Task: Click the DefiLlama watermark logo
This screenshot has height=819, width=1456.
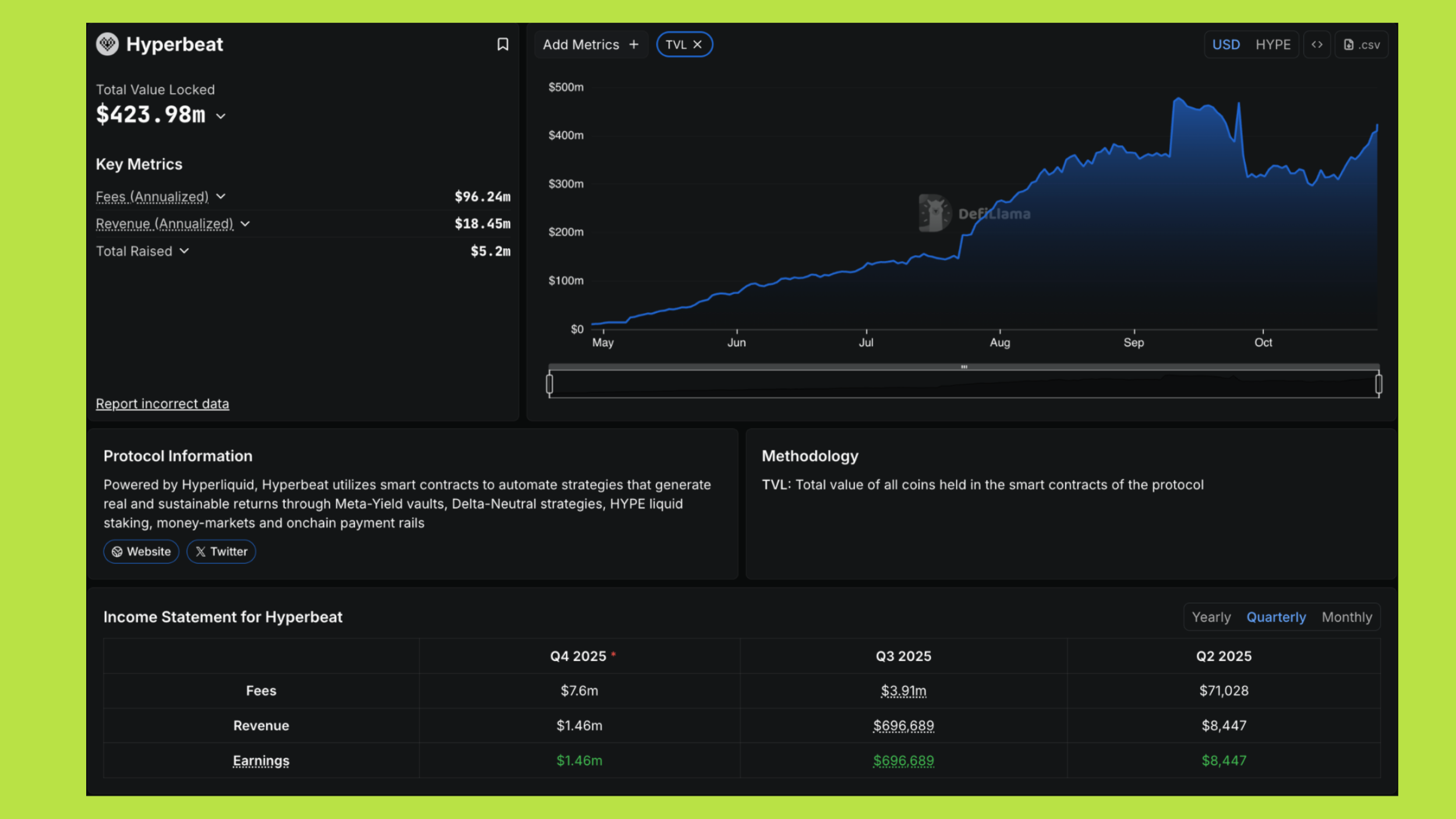Action: (934, 213)
